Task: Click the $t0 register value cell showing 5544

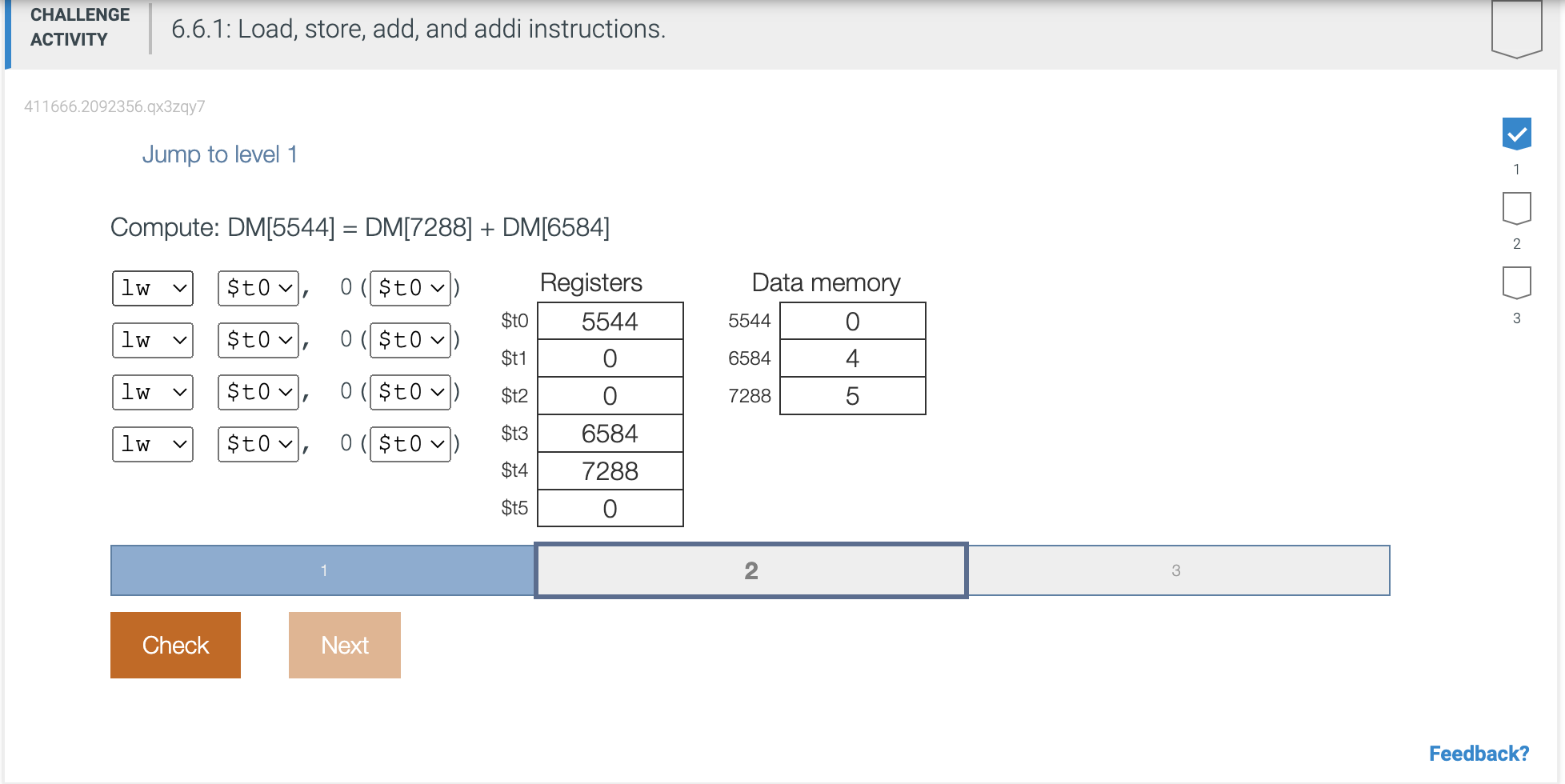Action: pos(610,321)
